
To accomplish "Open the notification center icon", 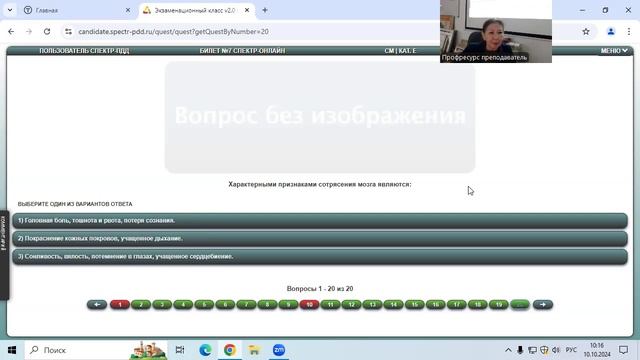I will pyautogui.click(x=624, y=350).
